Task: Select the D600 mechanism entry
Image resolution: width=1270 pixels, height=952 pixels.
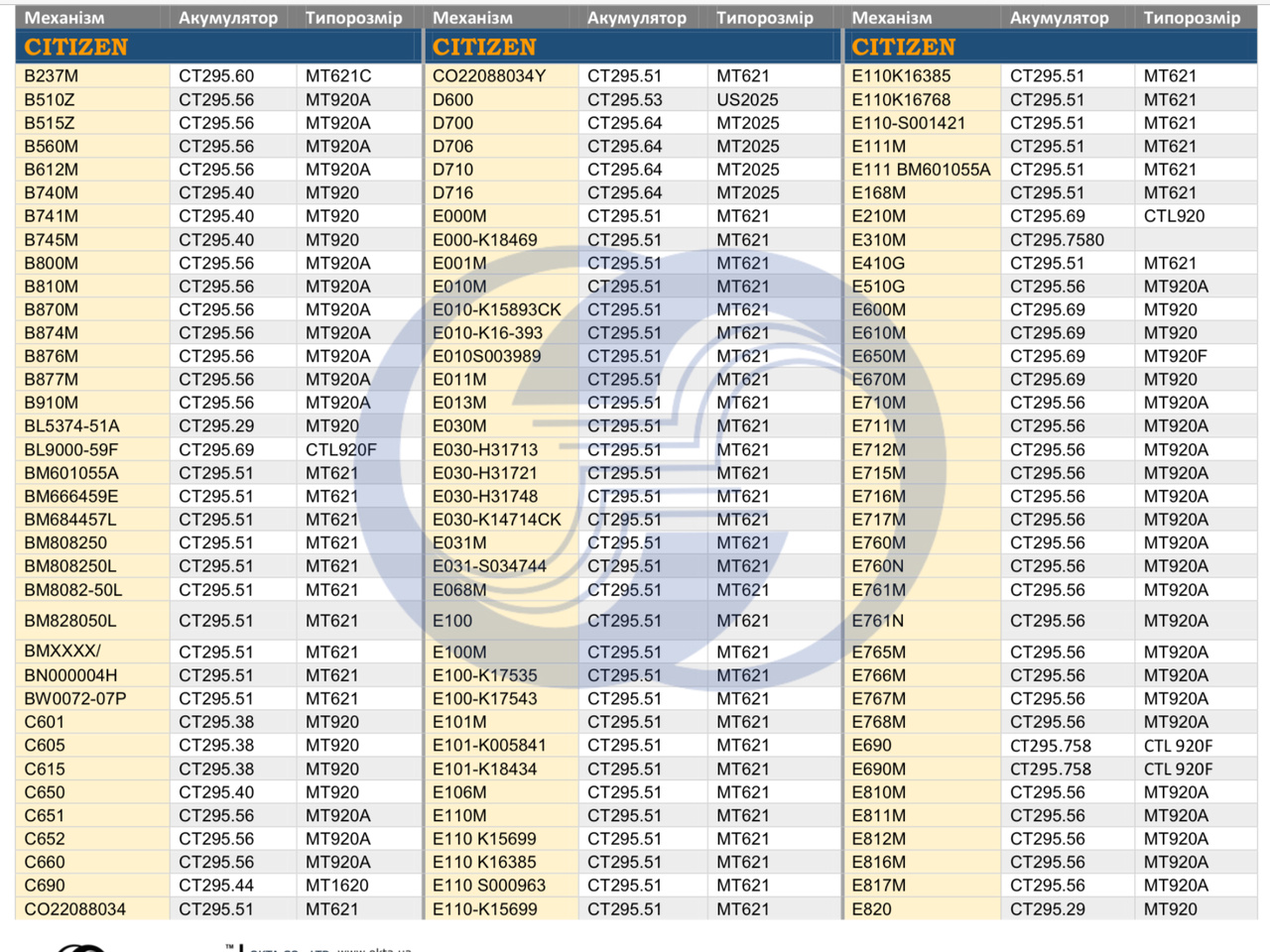Action: pos(452,100)
